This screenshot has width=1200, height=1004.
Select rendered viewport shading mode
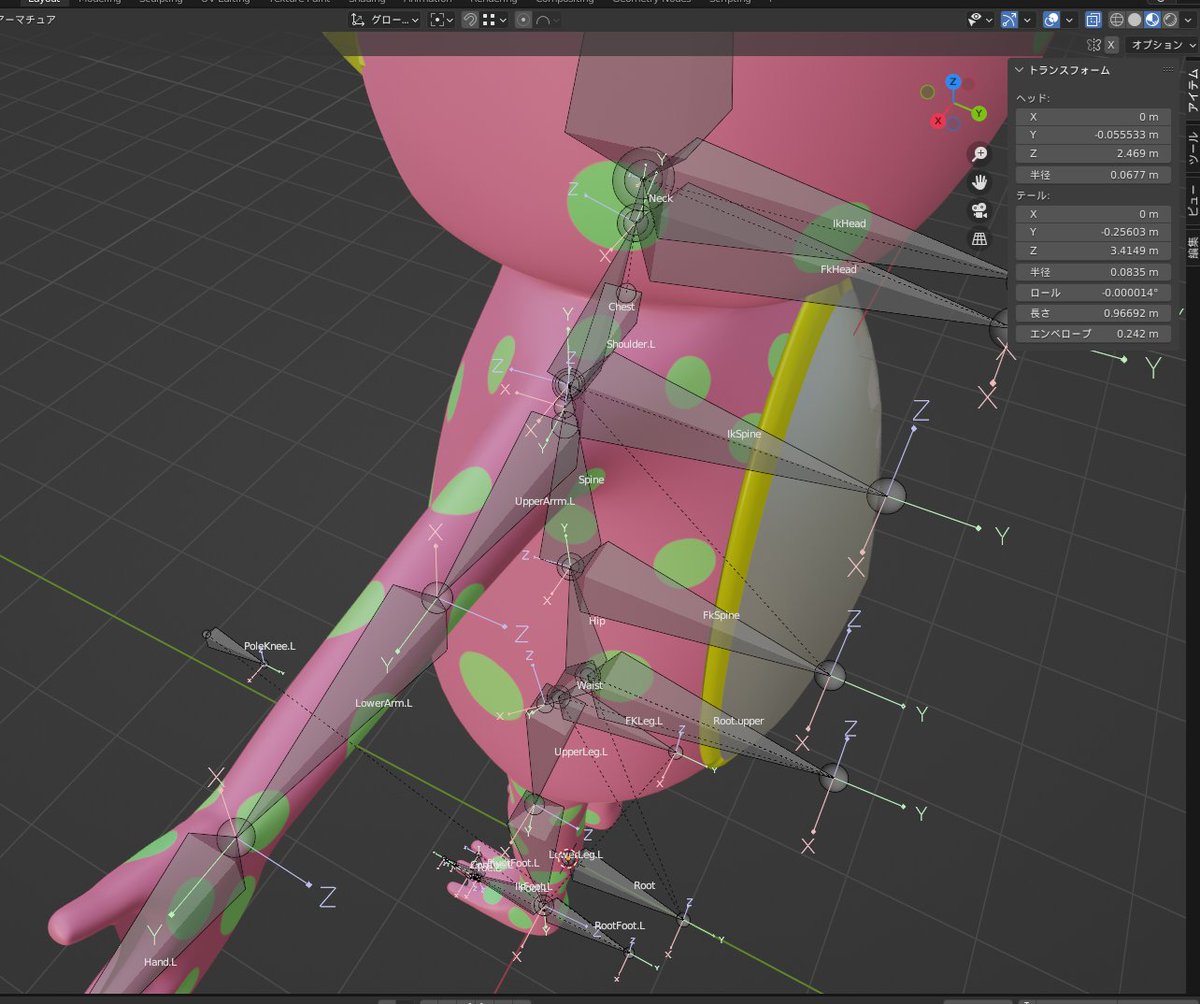point(1169,20)
